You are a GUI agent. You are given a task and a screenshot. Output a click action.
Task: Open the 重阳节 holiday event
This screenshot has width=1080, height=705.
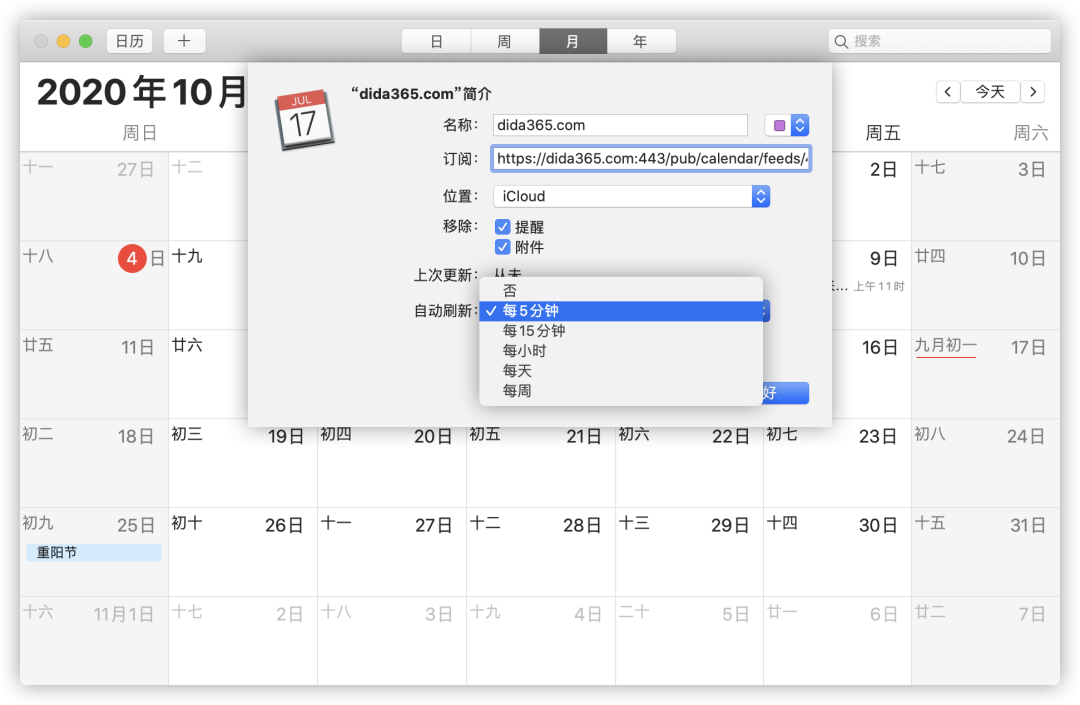click(94, 552)
